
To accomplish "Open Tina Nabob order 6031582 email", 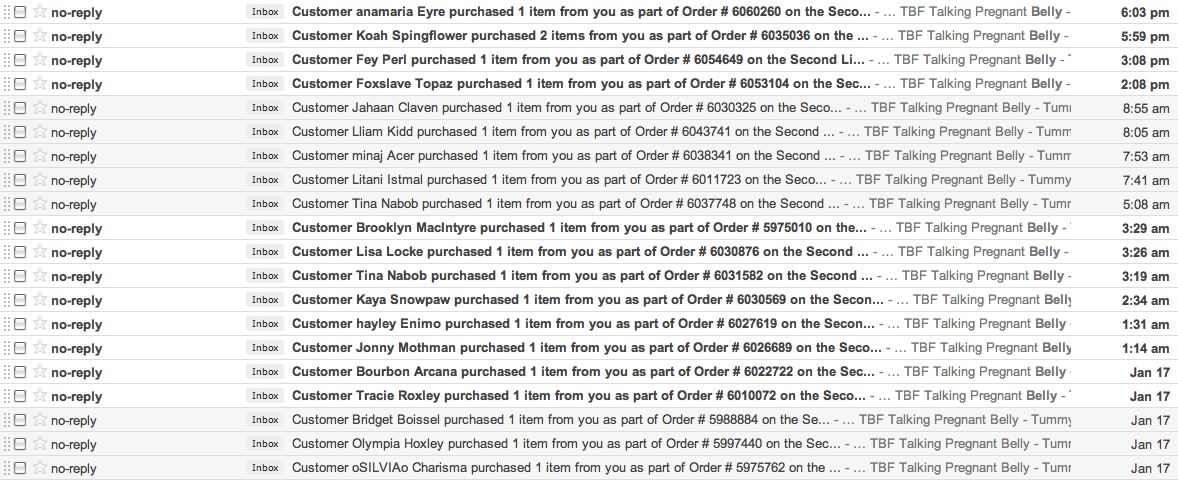I will pos(582,276).
